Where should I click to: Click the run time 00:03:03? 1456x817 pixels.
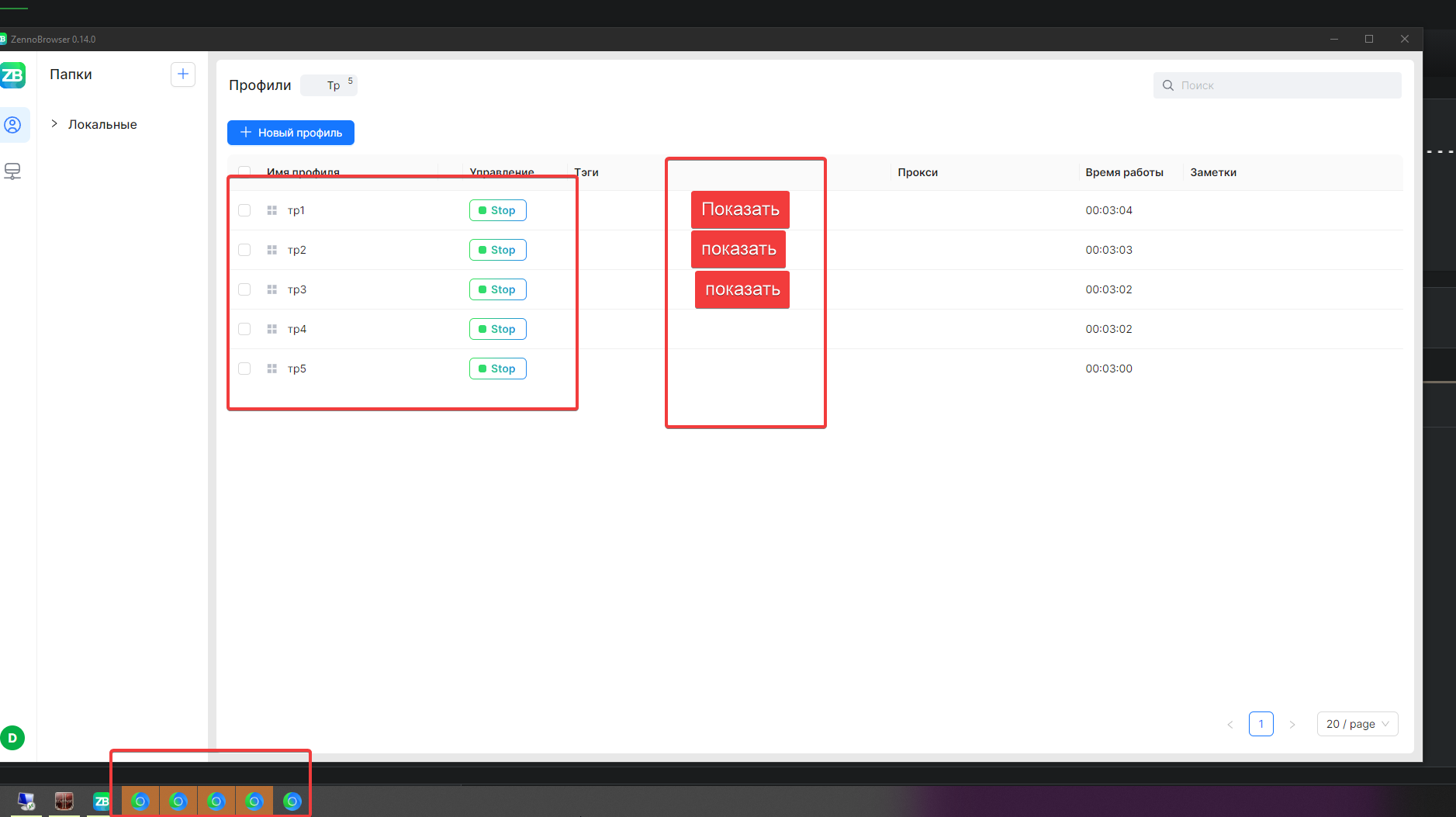click(x=1109, y=250)
